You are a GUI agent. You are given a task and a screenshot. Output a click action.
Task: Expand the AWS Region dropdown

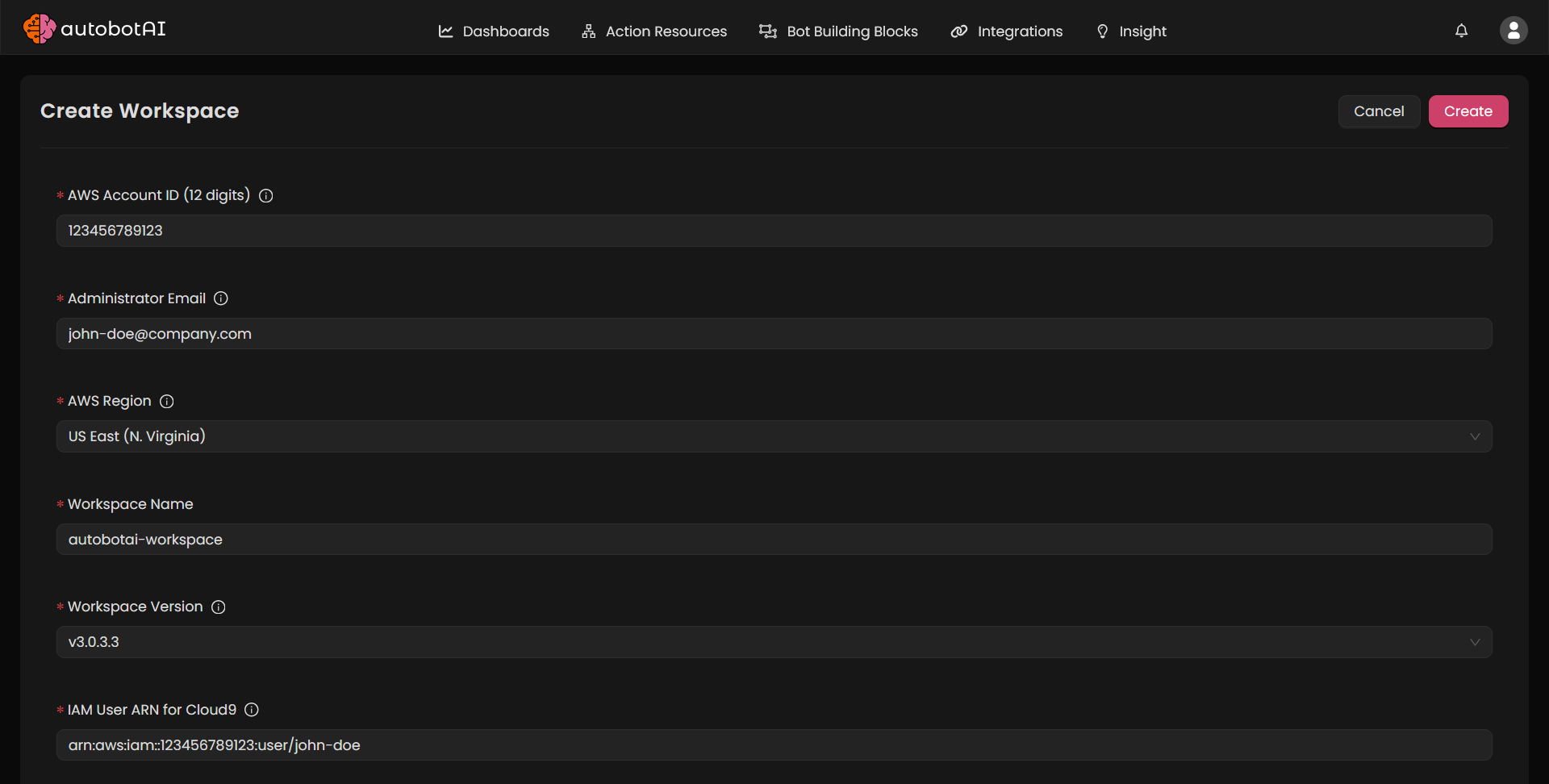[774, 436]
